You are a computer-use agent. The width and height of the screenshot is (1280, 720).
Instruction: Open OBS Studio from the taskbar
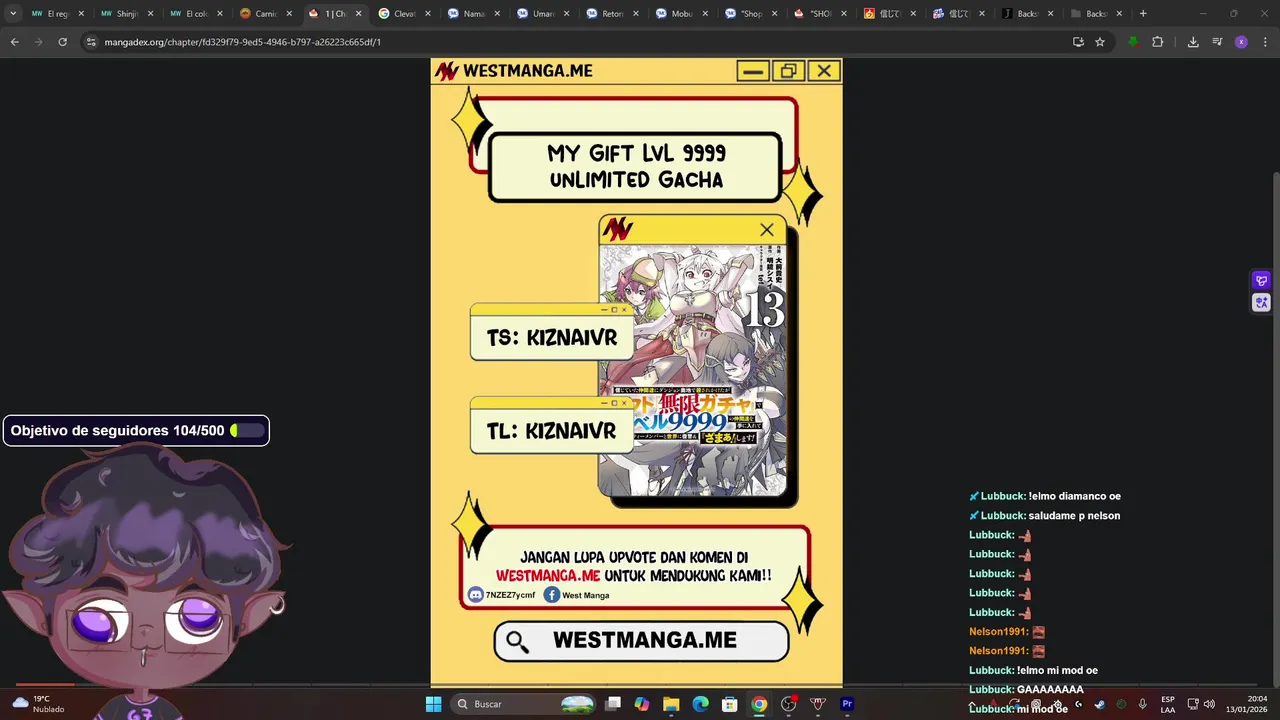[789, 704]
